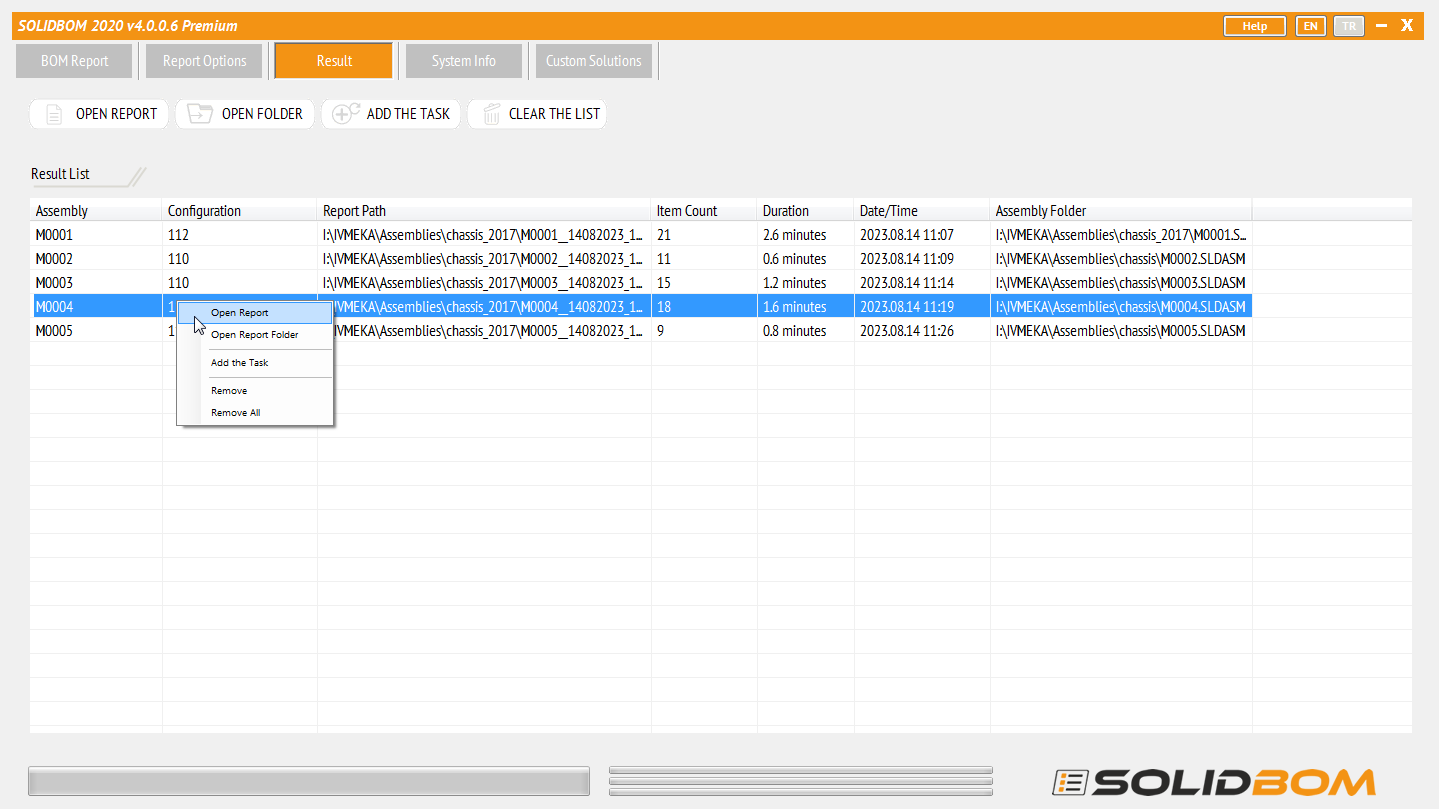
Task: Click date 2023.08.14 11:26 cell
Action: [922, 331]
